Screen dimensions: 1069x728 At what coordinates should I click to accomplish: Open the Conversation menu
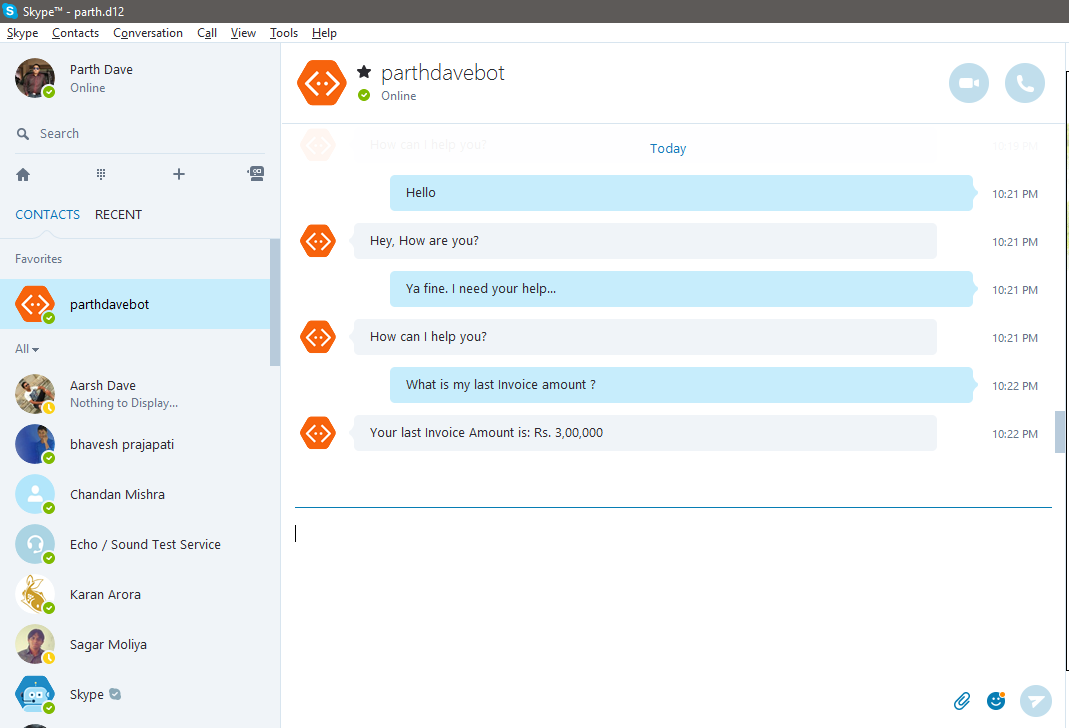(x=147, y=32)
